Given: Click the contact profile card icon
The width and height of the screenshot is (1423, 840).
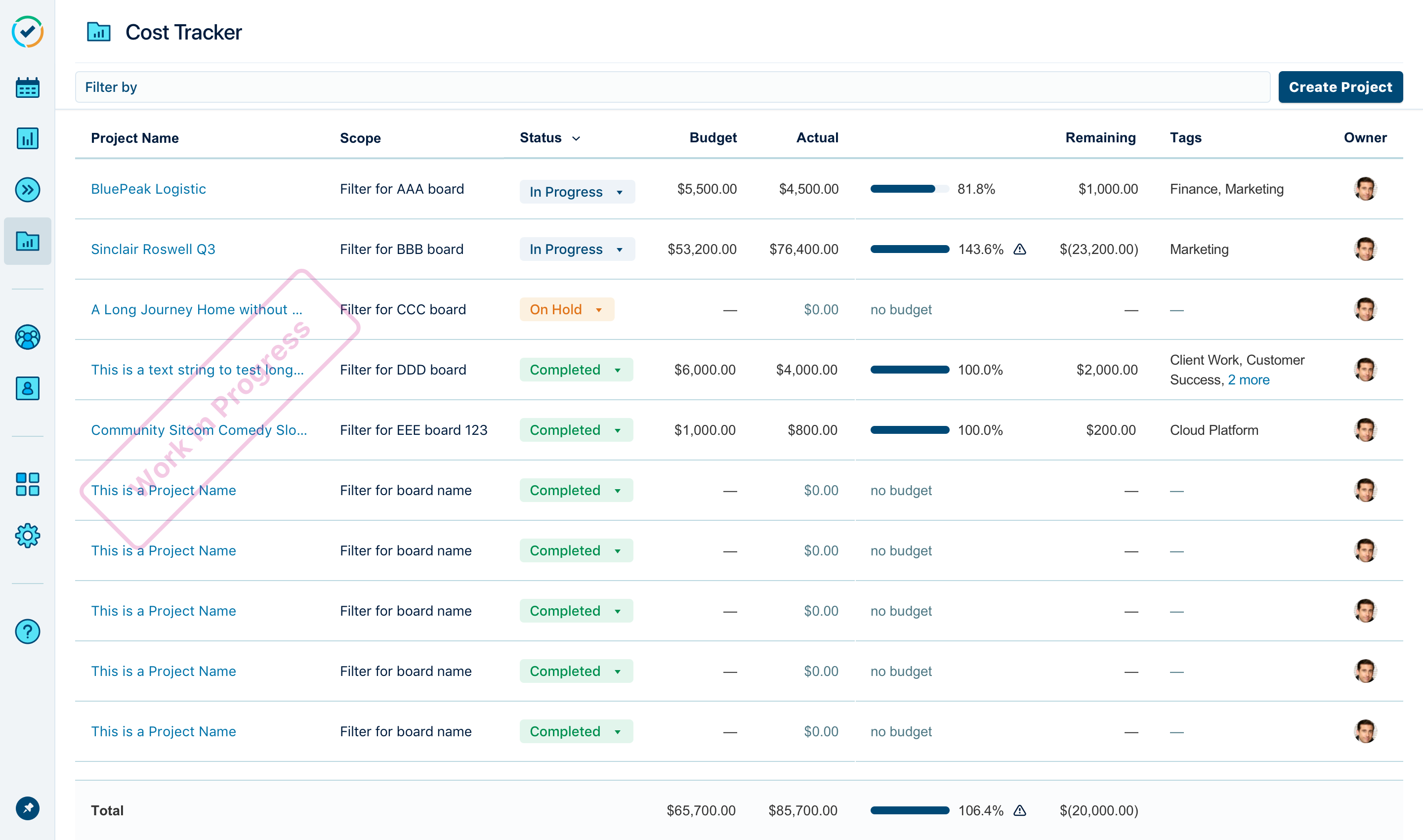Looking at the screenshot, I should pos(27,388).
